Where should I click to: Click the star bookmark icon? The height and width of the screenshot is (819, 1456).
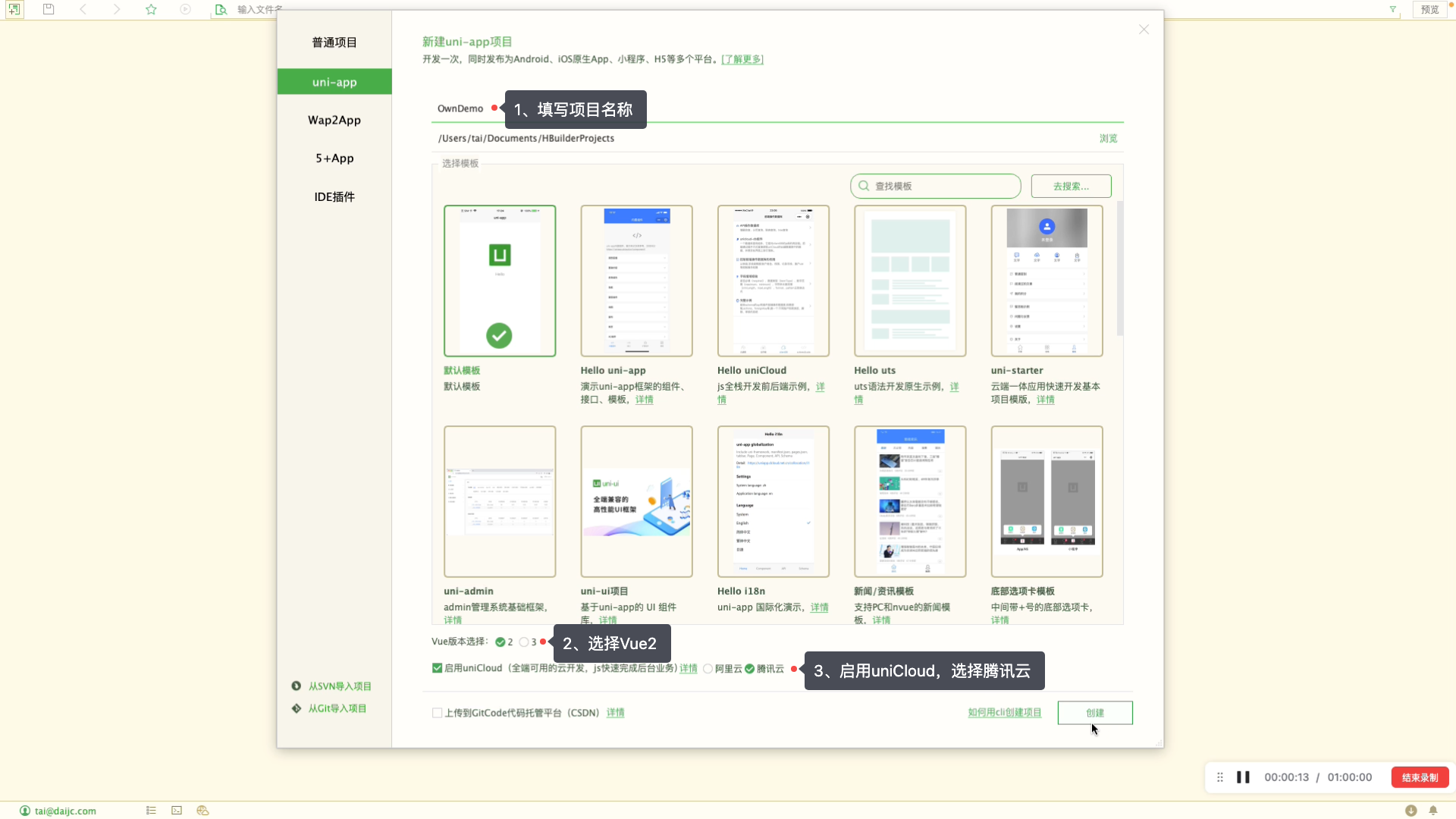pos(151,9)
